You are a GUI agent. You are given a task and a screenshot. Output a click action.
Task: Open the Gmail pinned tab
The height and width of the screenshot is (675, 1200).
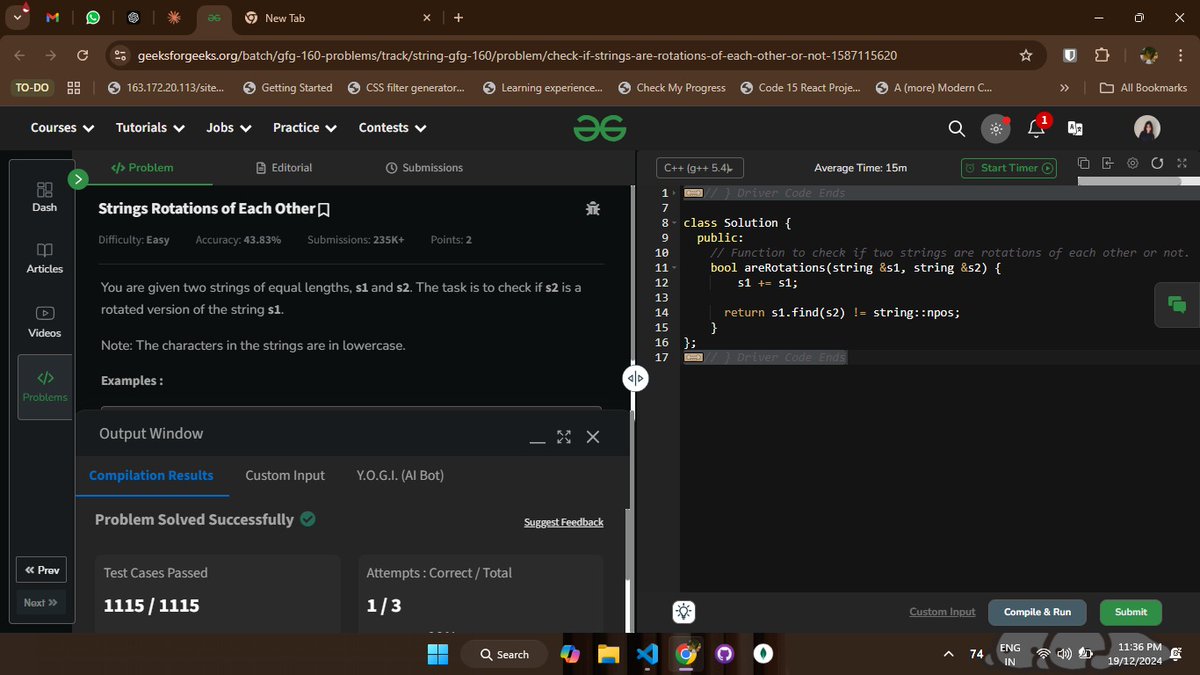pyautogui.click(x=53, y=17)
